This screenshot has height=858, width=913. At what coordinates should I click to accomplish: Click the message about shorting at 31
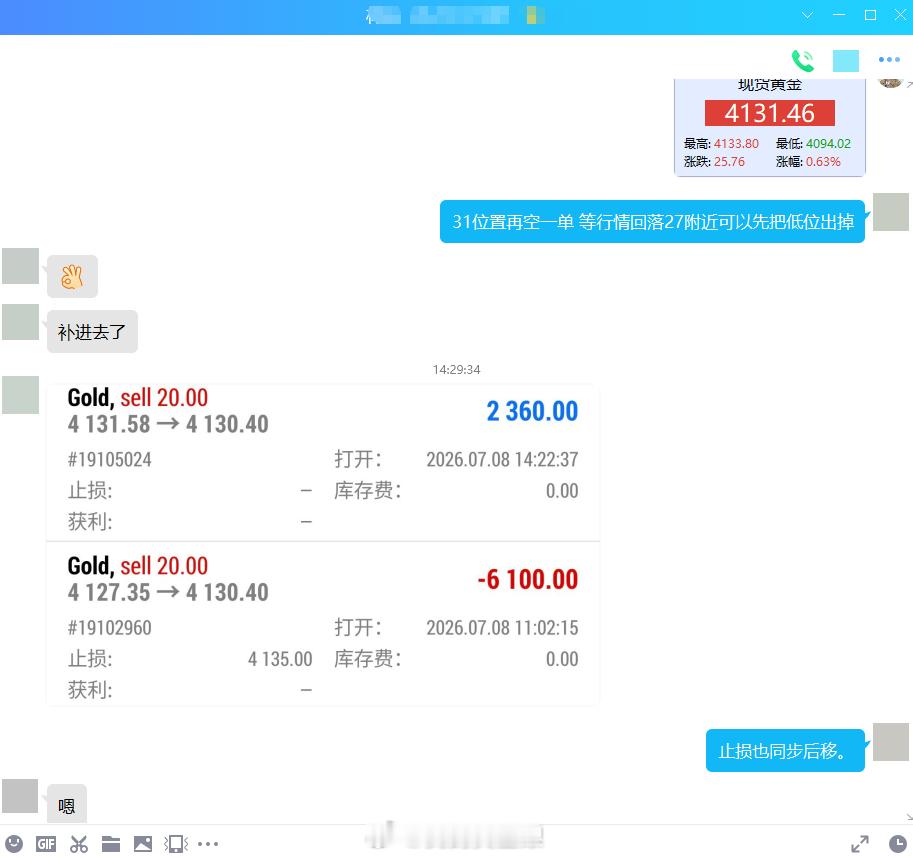(652, 222)
